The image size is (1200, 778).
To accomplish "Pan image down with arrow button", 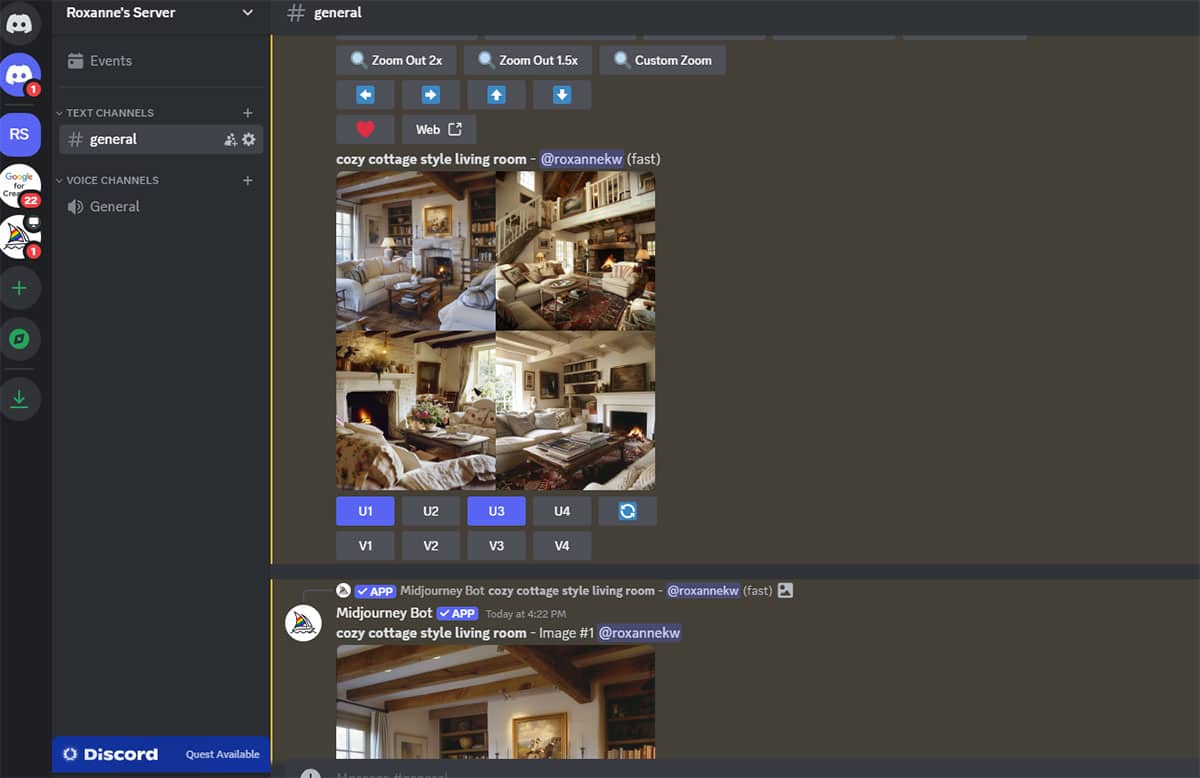I will pos(562,95).
